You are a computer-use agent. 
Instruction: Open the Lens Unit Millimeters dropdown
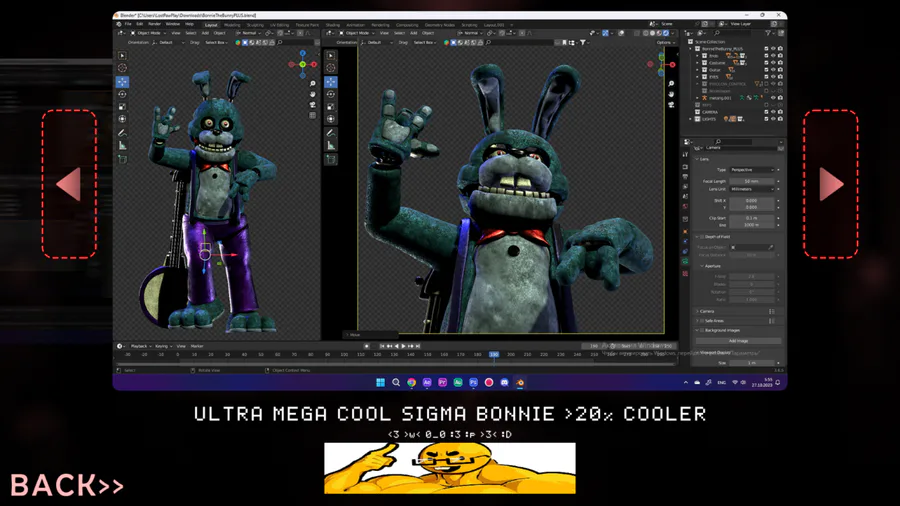pos(752,189)
